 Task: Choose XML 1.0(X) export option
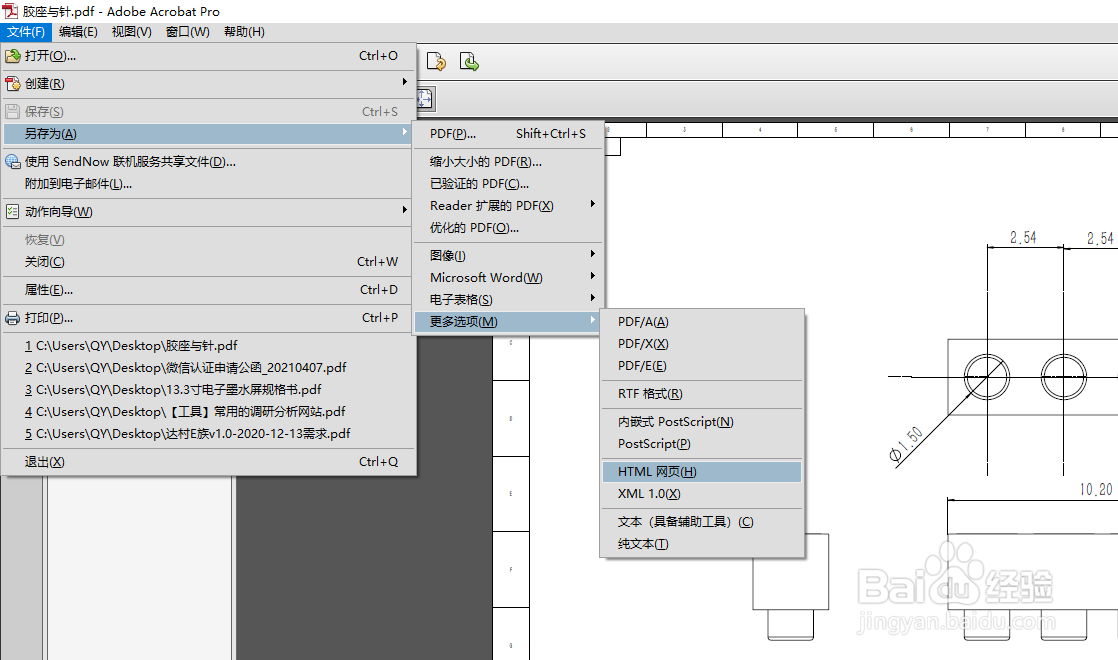pos(702,494)
